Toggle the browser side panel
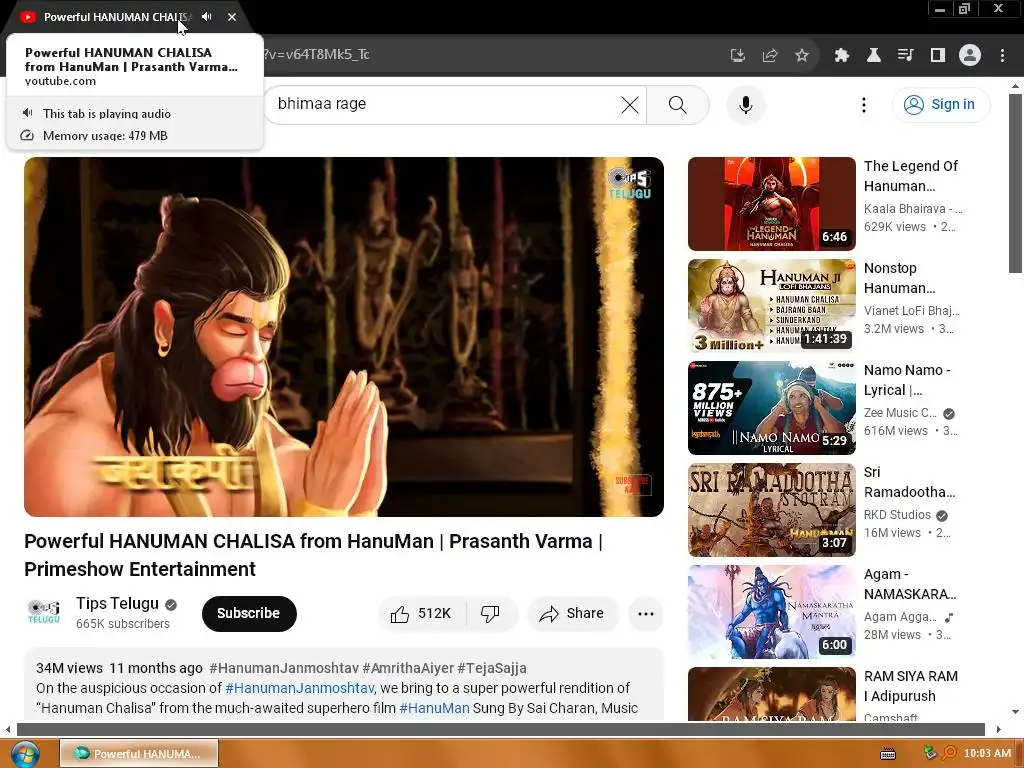The image size is (1024, 768). (938, 56)
